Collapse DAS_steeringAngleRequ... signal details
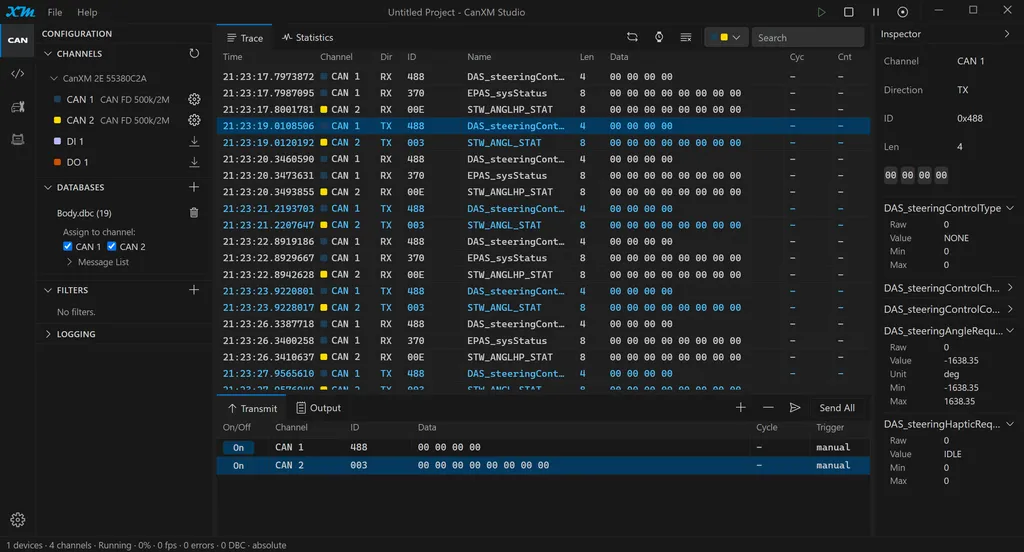The width and height of the screenshot is (1024, 552). pos(1010,331)
